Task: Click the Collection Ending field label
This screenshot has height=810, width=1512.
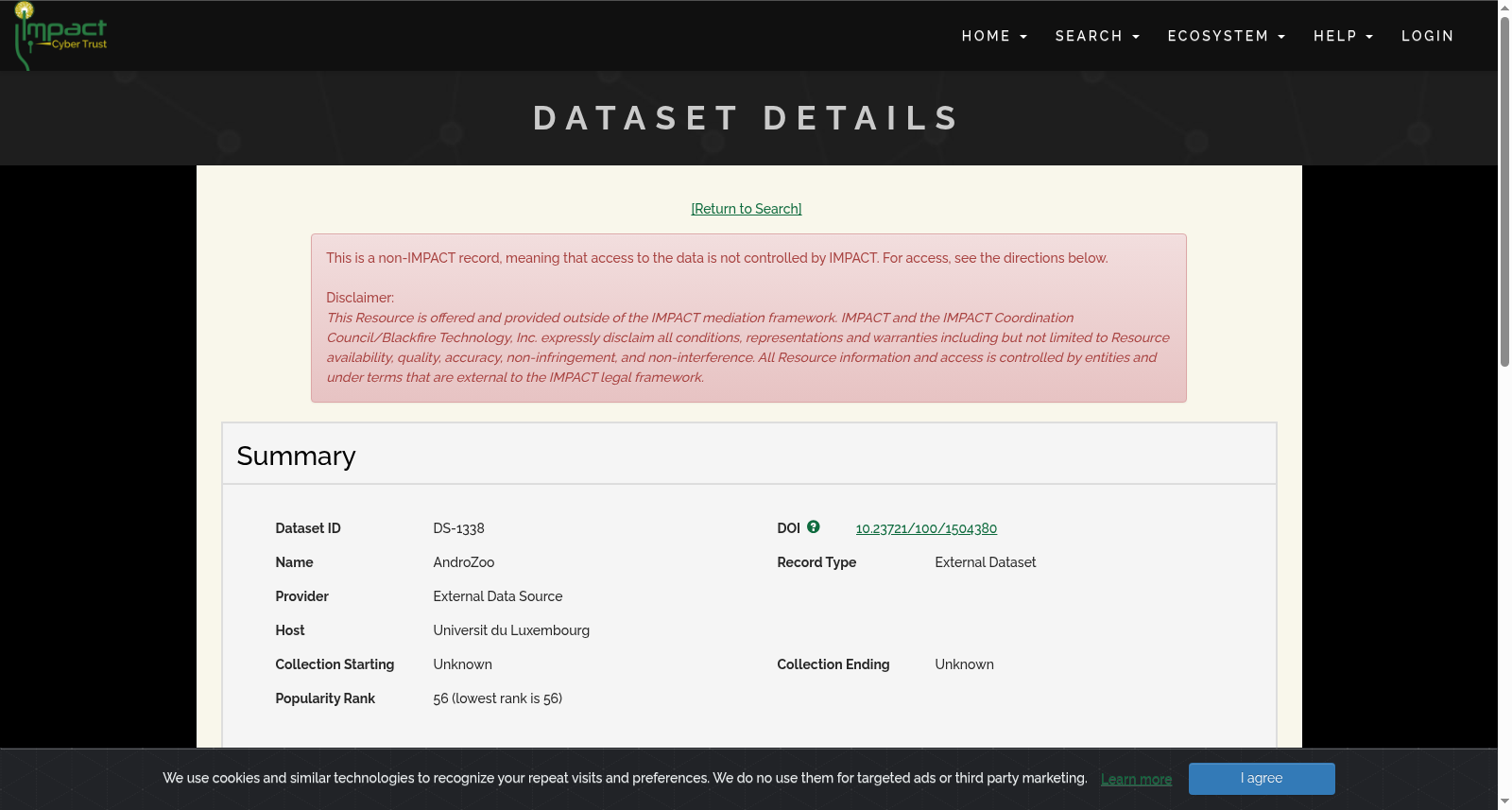Action: point(833,664)
